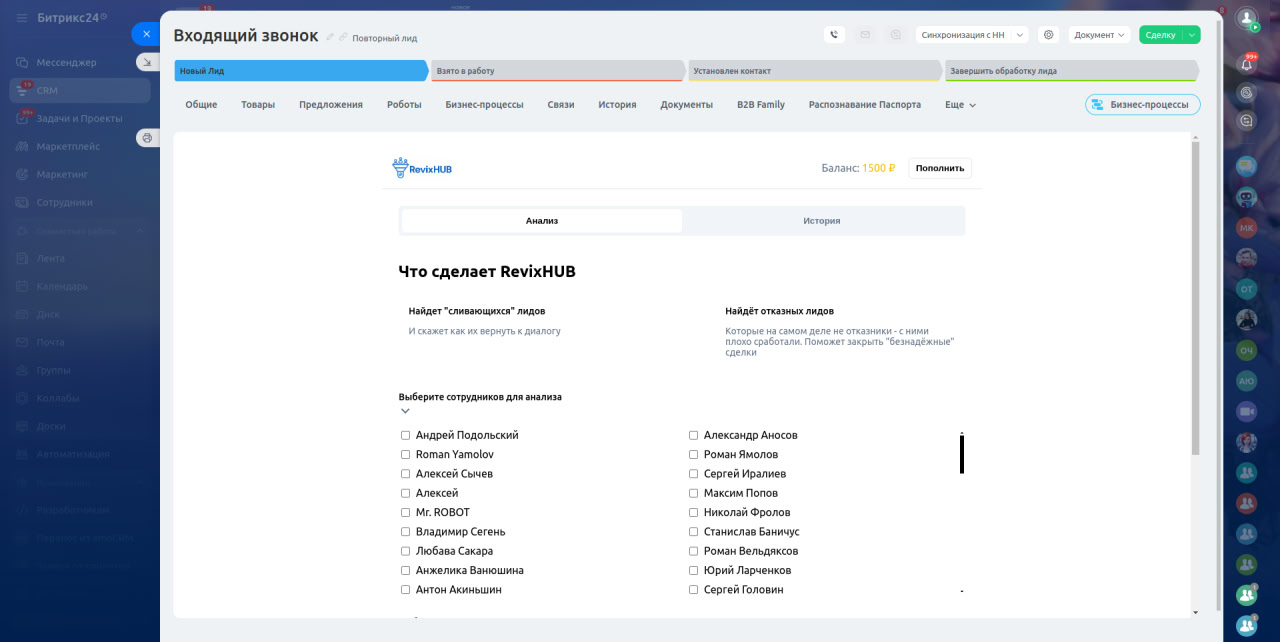Open the gear settings icon in header
This screenshot has height=642, width=1280.
1048,34
